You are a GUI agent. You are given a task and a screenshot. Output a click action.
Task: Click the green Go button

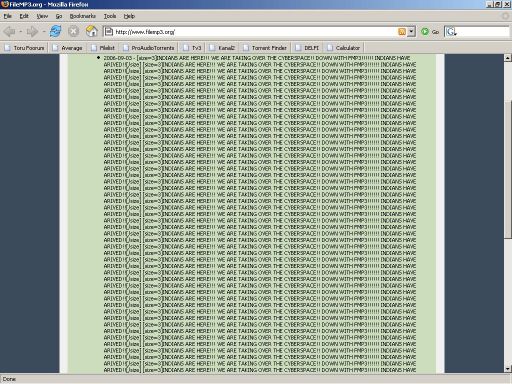430,32
